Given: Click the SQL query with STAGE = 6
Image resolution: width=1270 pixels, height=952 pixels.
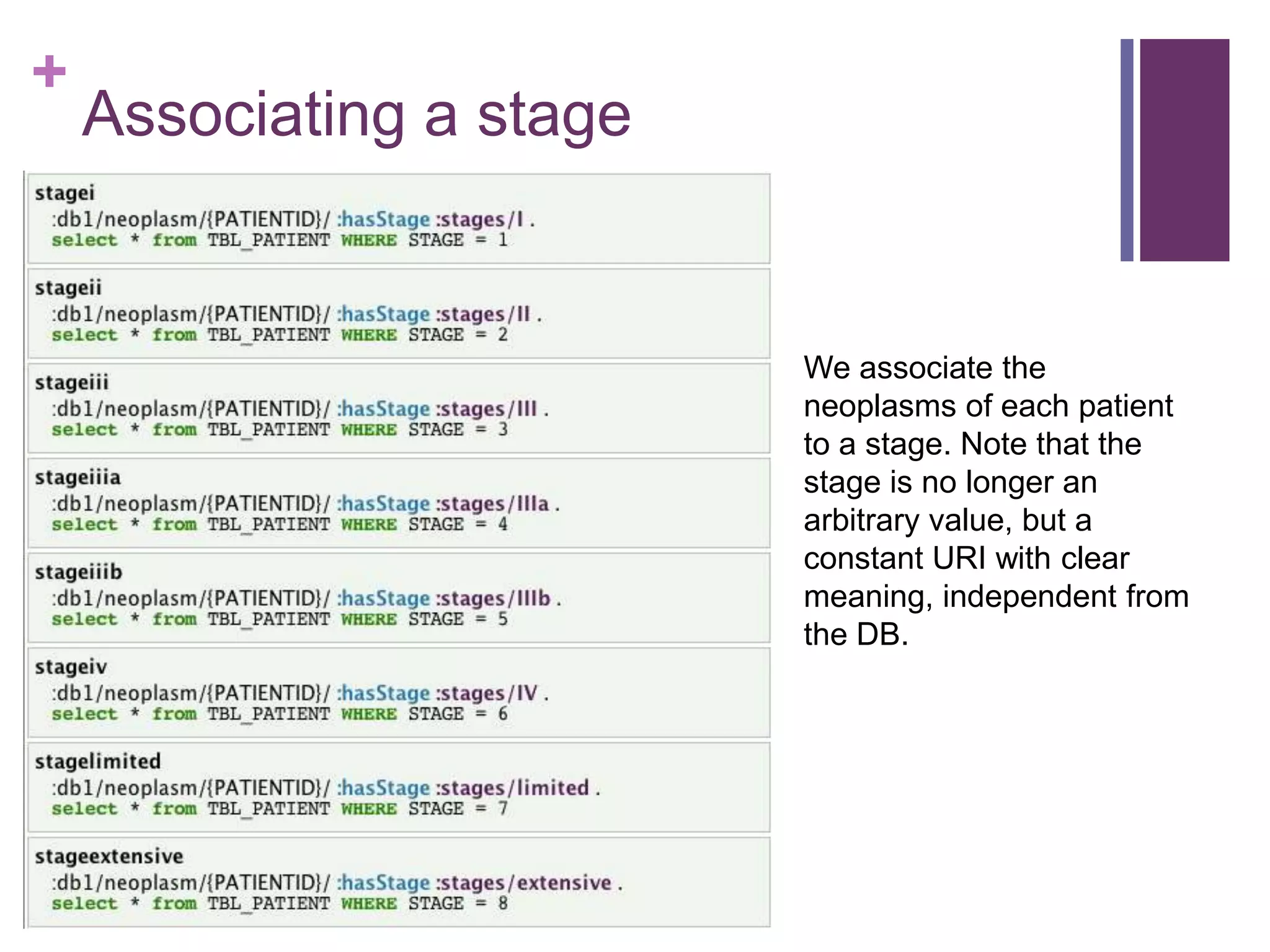Looking at the screenshot, I should tap(280, 714).
